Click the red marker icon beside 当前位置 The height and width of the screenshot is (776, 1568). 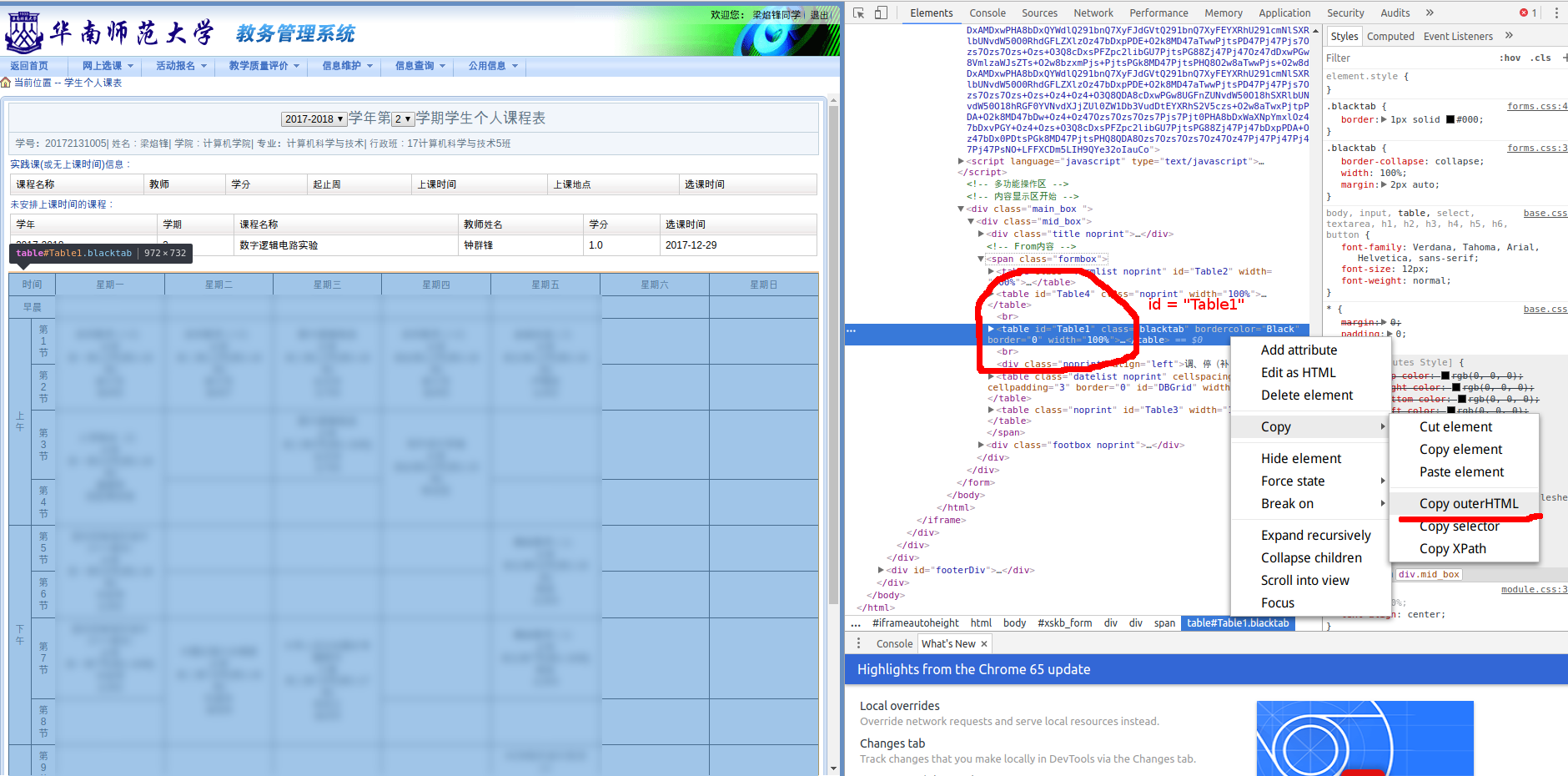pyautogui.click(x=6, y=83)
